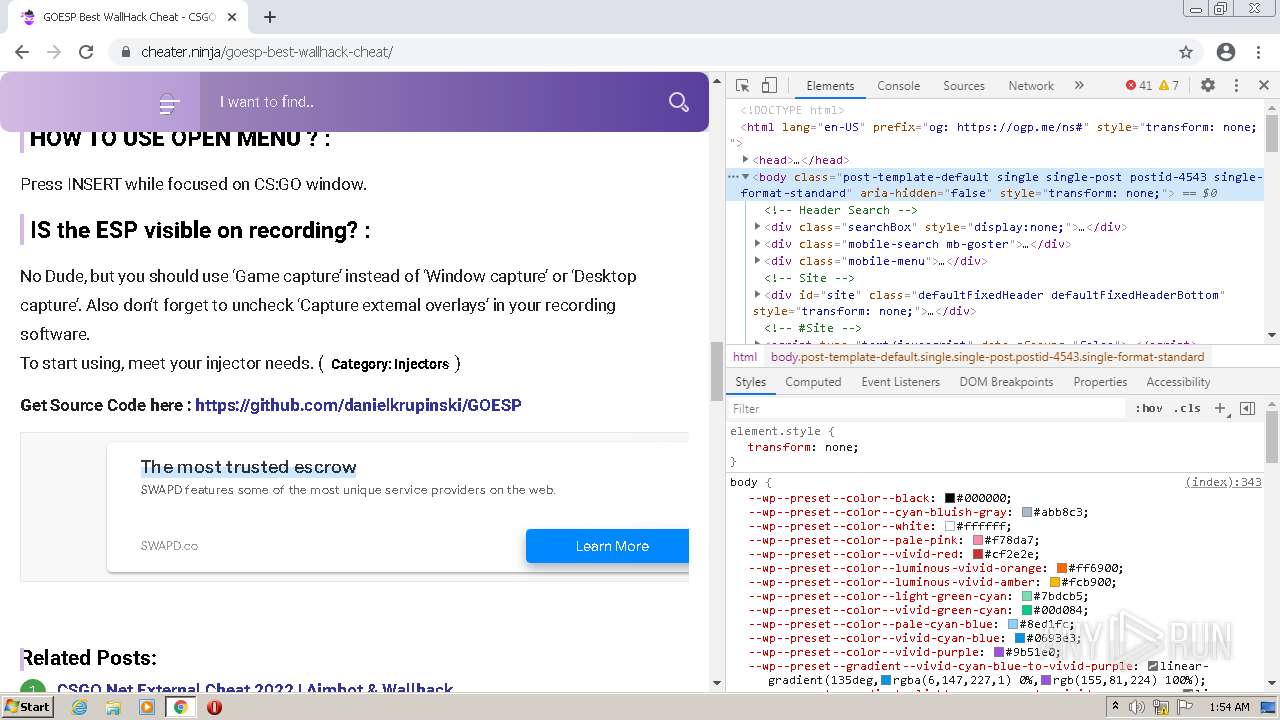Open The most trusted escrow ad title
The width and height of the screenshot is (1280, 720).
(x=249, y=467)
